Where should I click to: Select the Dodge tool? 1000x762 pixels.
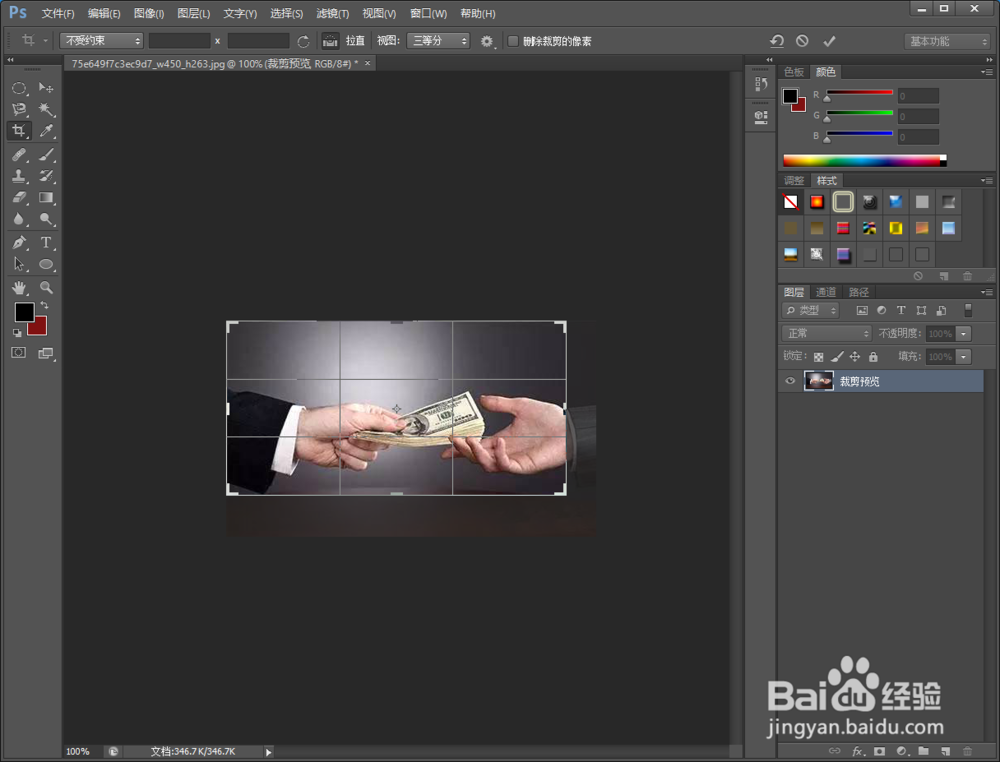[x=46, y=219]
